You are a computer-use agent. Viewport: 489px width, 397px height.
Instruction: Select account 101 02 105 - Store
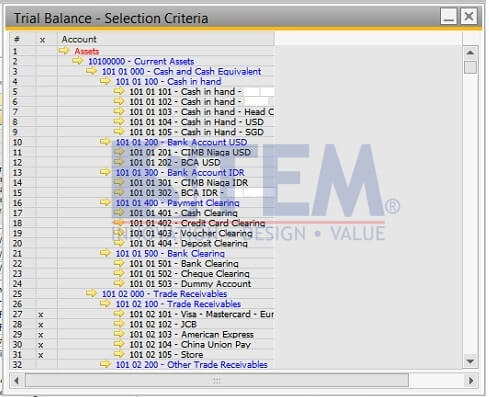pyautogui.click(x=166, y=355)
